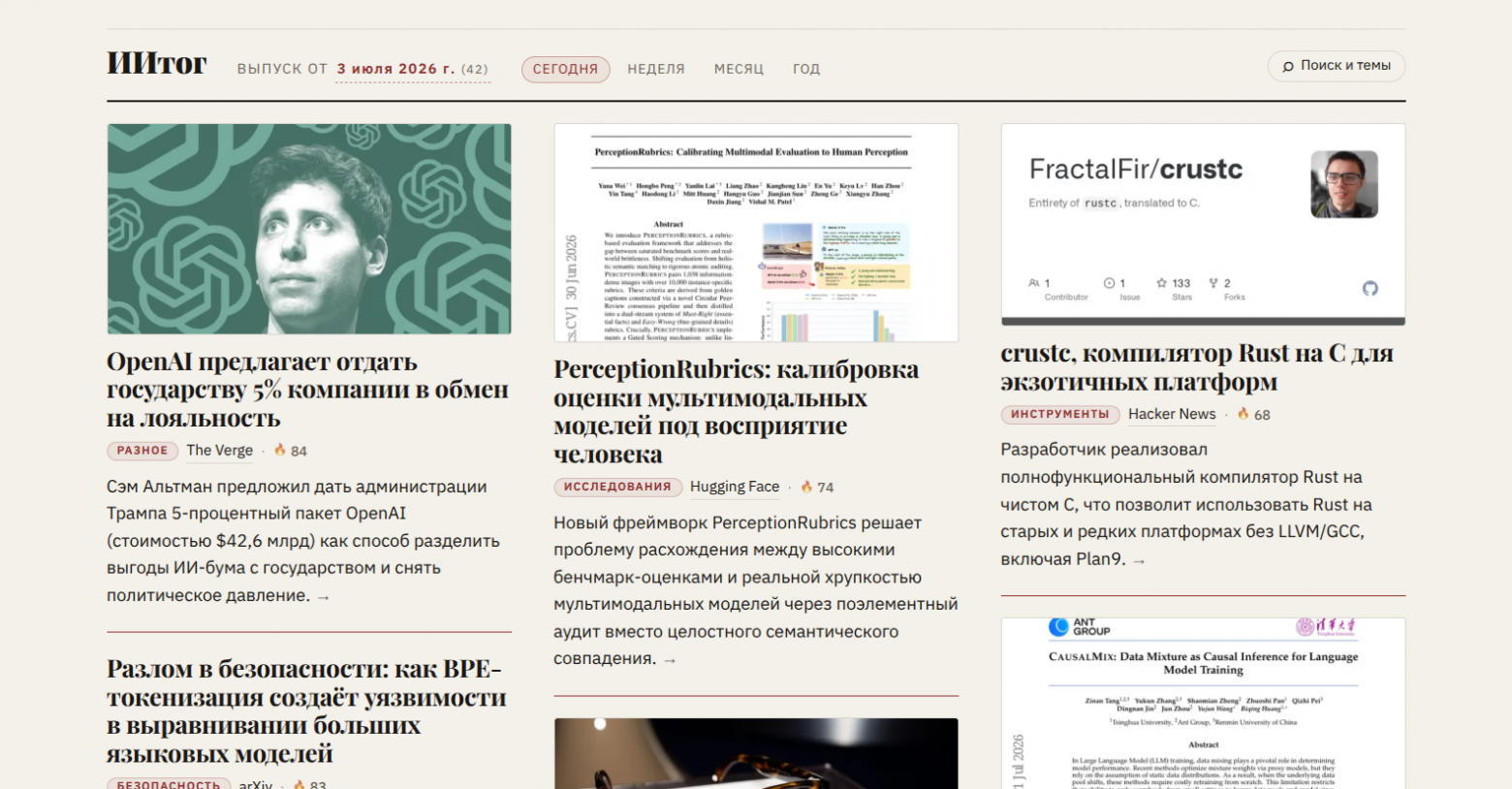Open the FractalFir/crustc GitHub card thumbnail
The height and width of the screenshot is (789, 1512).
click(1203, 224)
